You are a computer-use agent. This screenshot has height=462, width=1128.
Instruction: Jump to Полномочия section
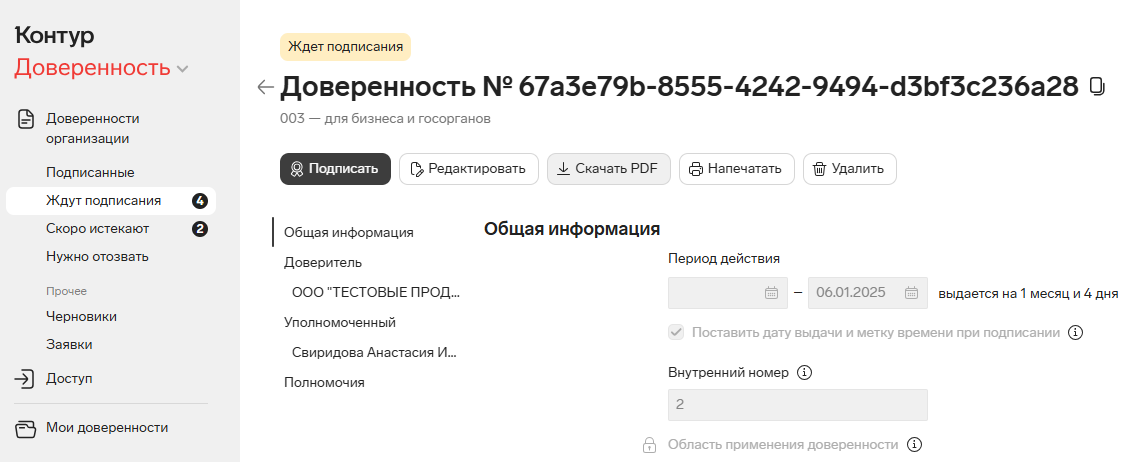[324, 382]
